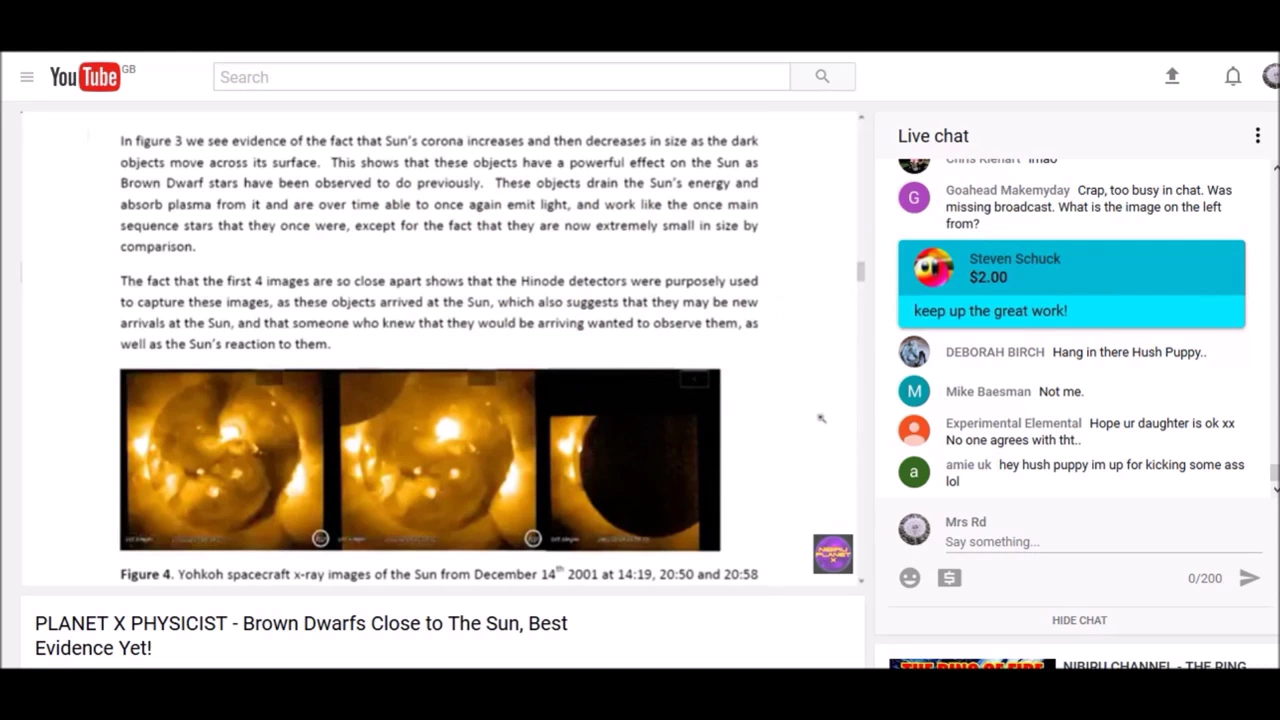Click the video title 'PLANET X PHYSICIST'
The width and height of the screenshot is (1280, 720).
(x=301, y=635)
